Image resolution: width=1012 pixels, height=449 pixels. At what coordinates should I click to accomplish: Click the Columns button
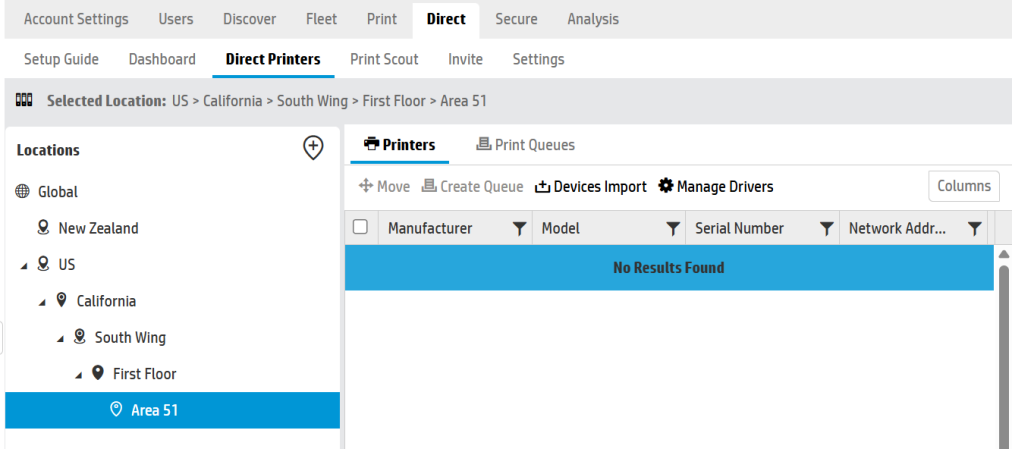click(x=963, y=186)
